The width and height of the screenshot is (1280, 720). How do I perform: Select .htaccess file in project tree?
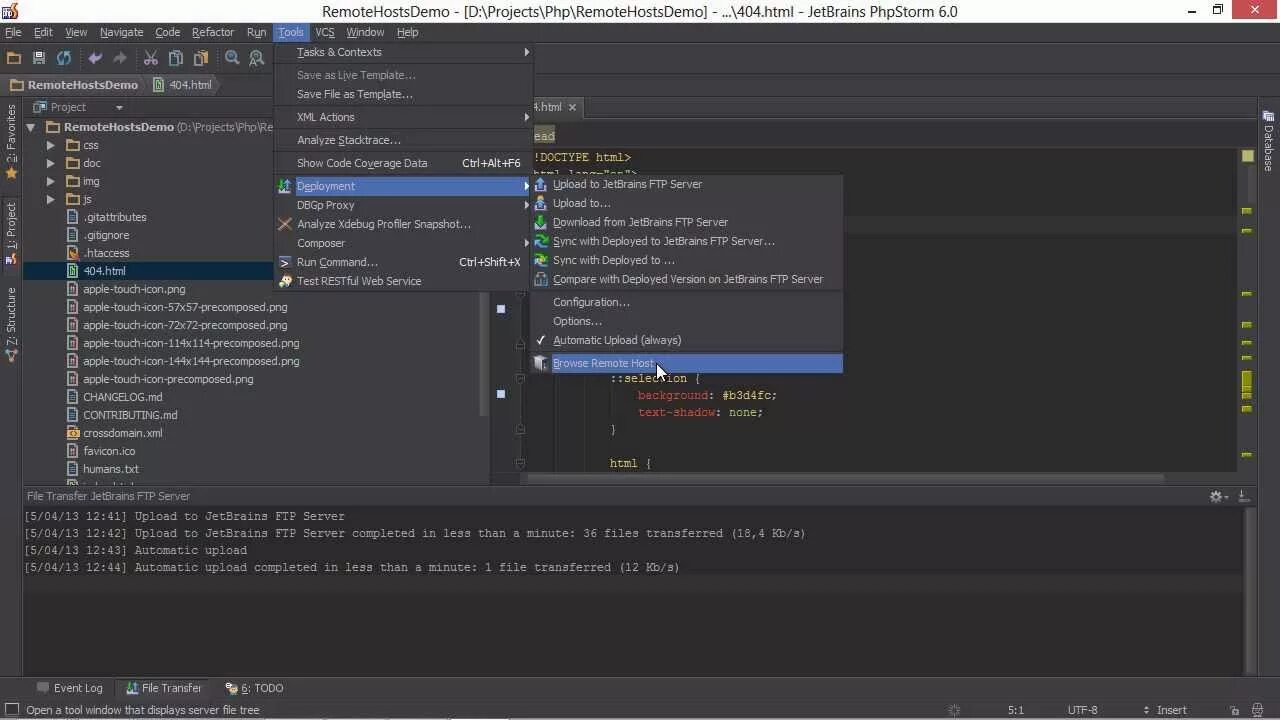coord(106,253)
